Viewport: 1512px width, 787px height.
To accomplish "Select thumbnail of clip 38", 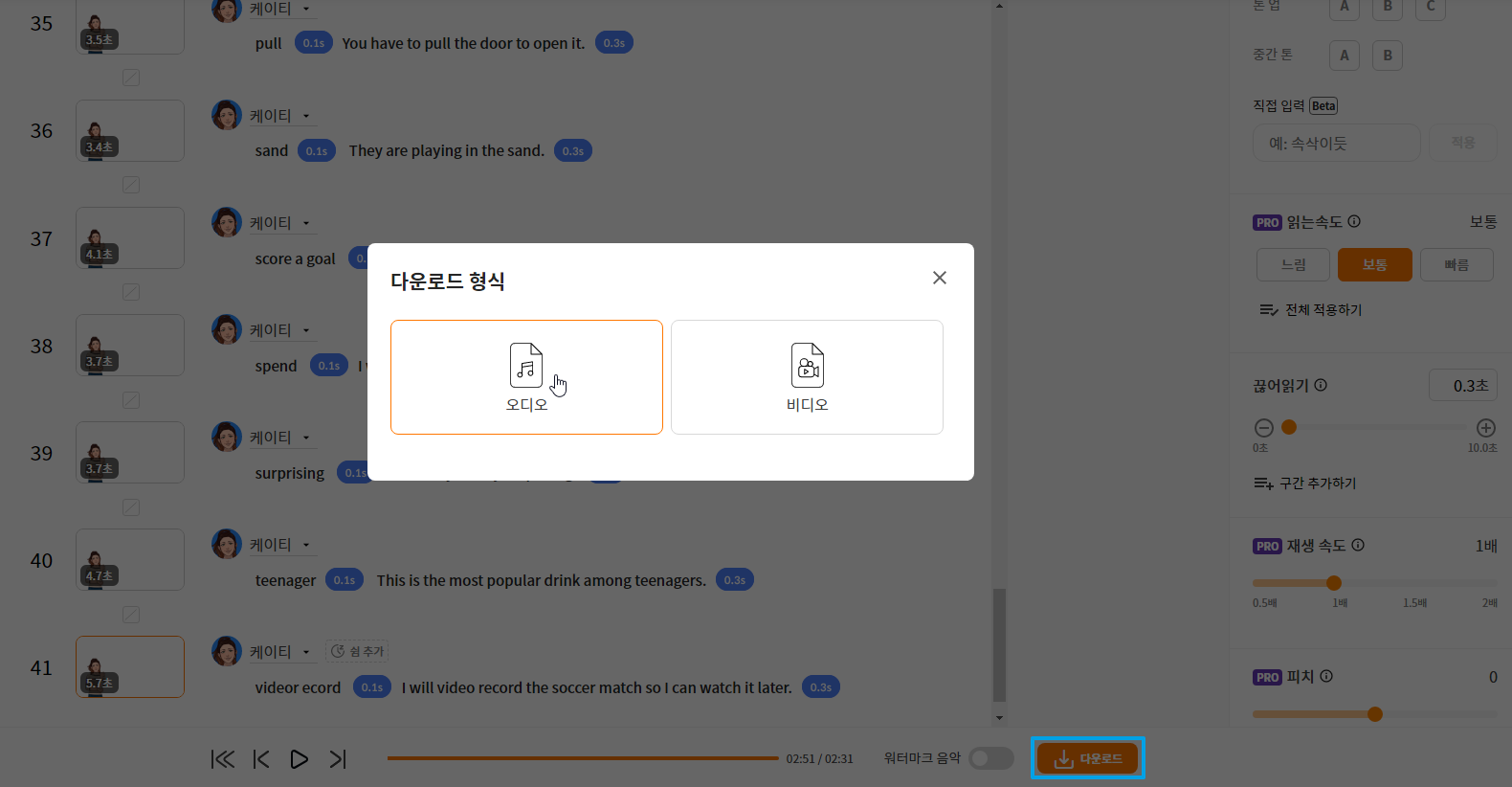I will (x=130, y=346).
